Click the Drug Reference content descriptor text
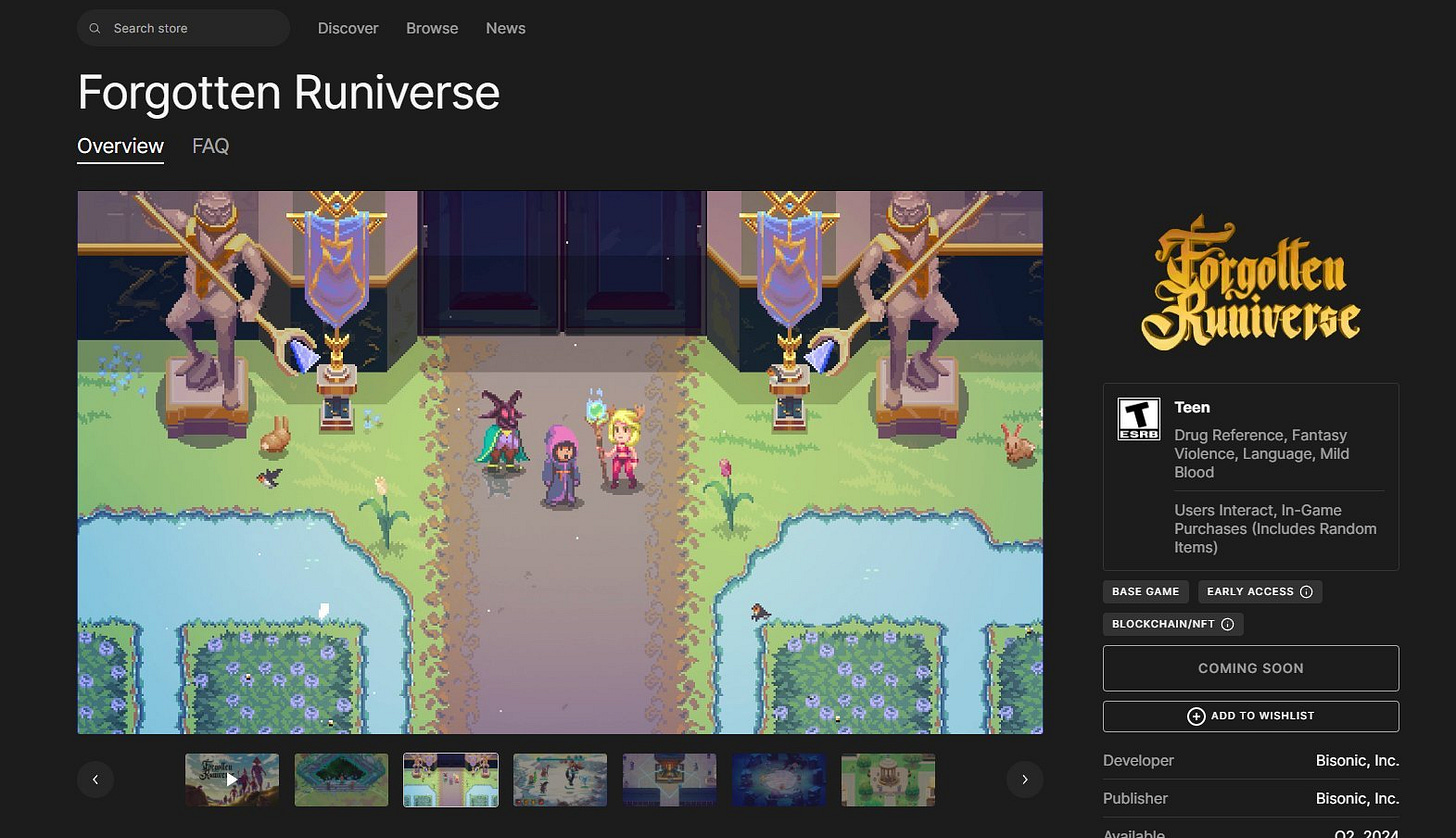Viewport: 1456px width, 838px height. (x=1260, y=454)
